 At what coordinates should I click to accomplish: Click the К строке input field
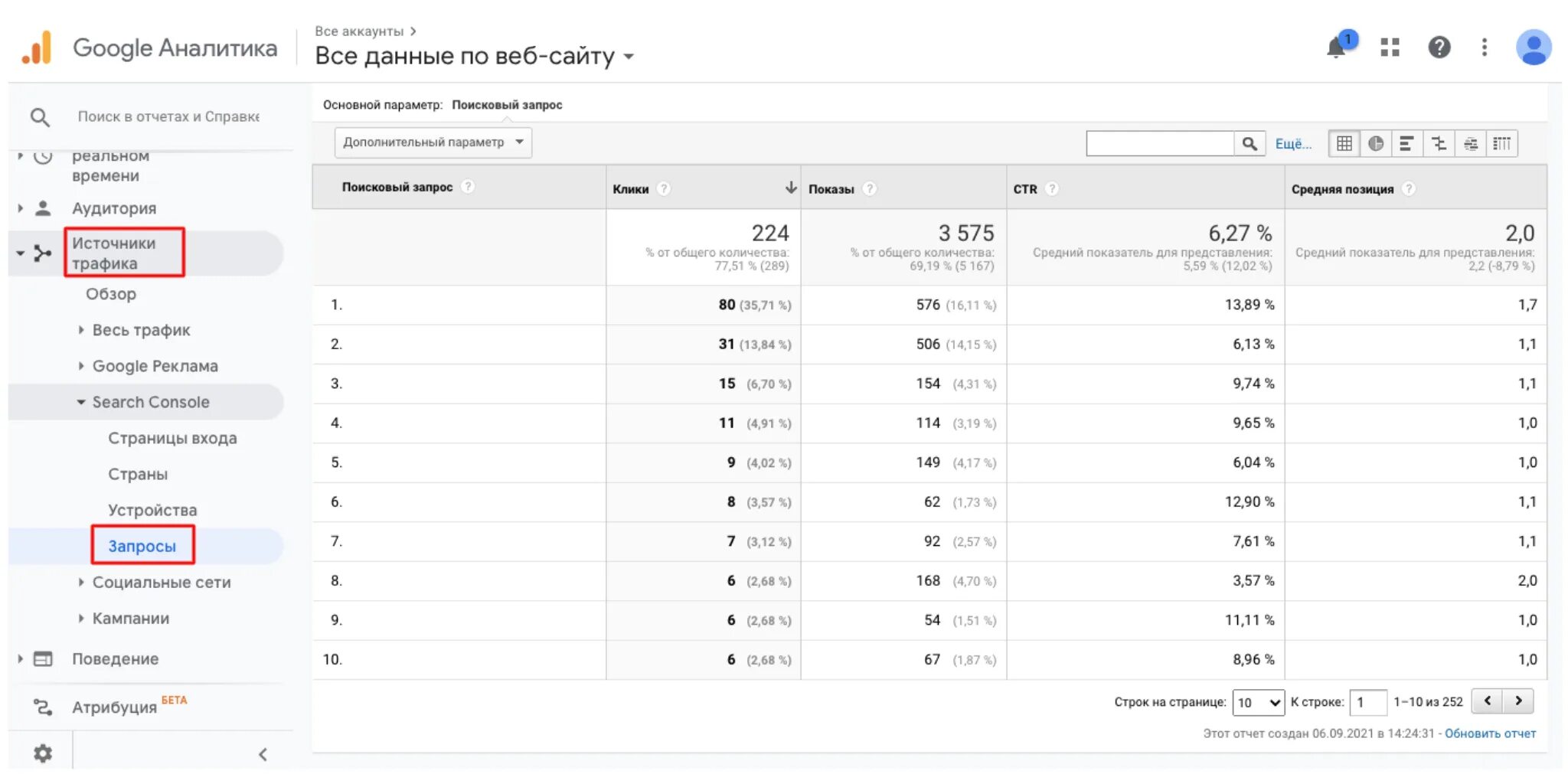1367,702
